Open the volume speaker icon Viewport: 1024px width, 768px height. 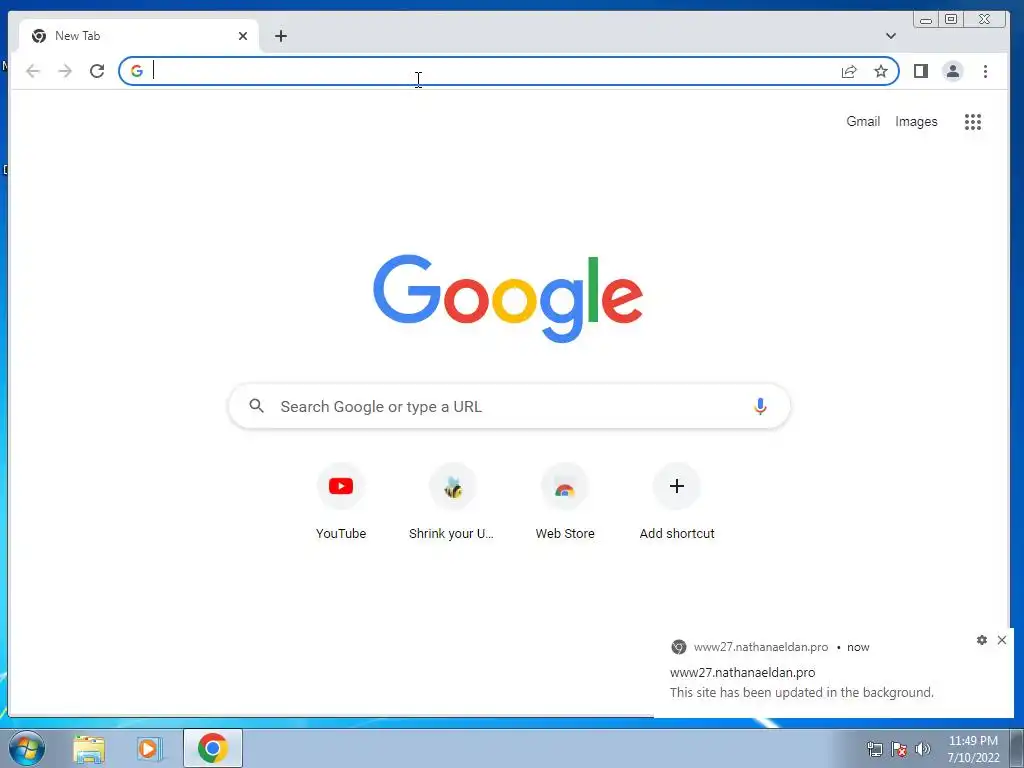[x=922, y=749]
